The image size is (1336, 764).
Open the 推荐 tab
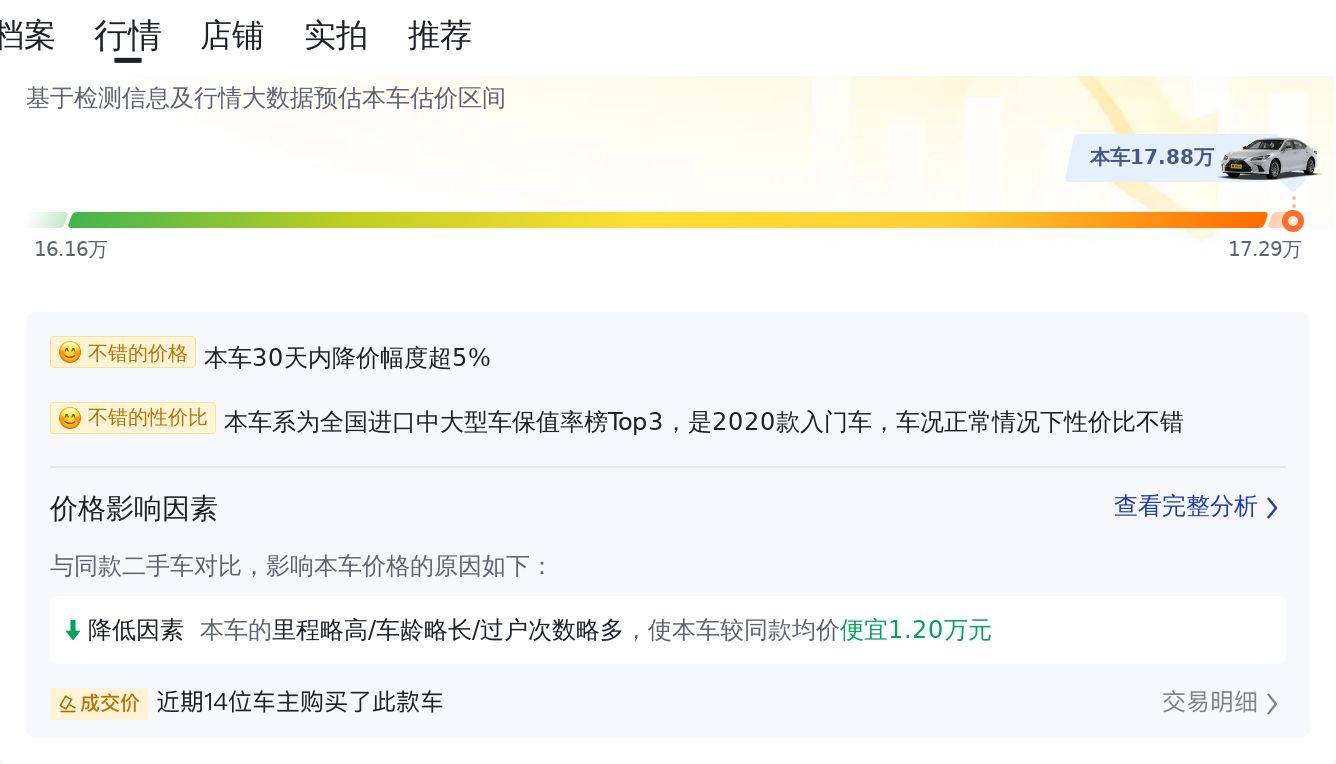click(x=440, y=36)
